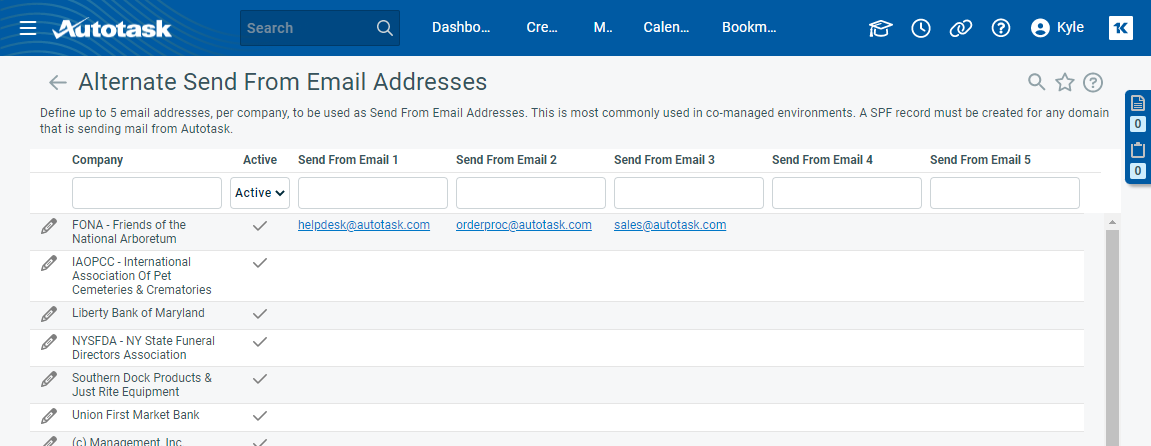1151x446 pixels.
Task: Click the back arrow beside page title
Action: [x=58, y=82]
